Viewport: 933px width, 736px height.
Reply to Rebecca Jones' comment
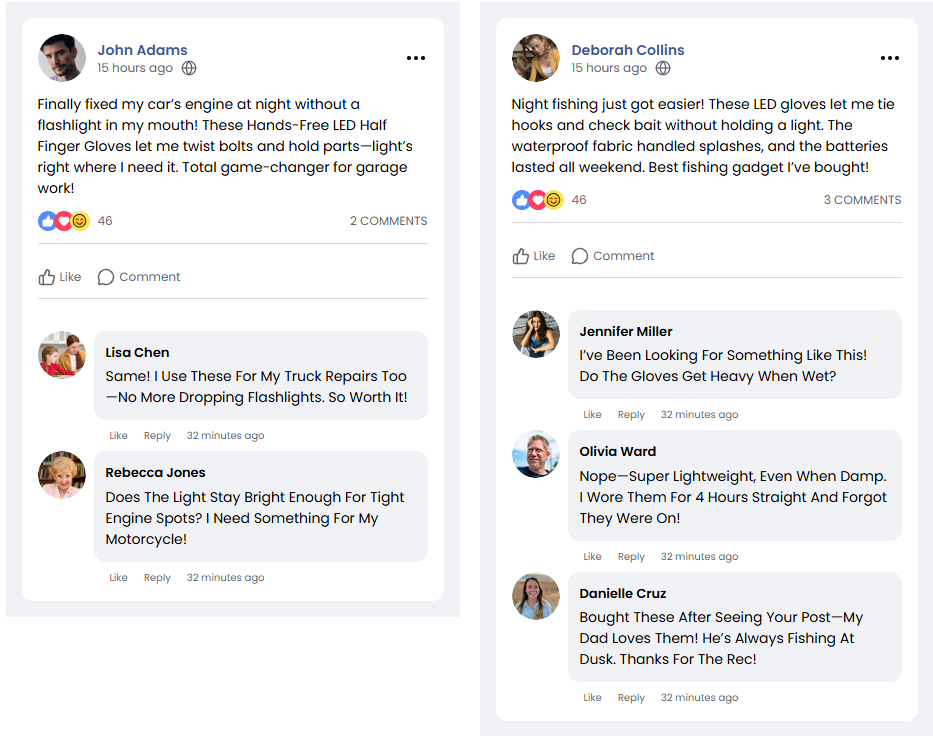157,578
